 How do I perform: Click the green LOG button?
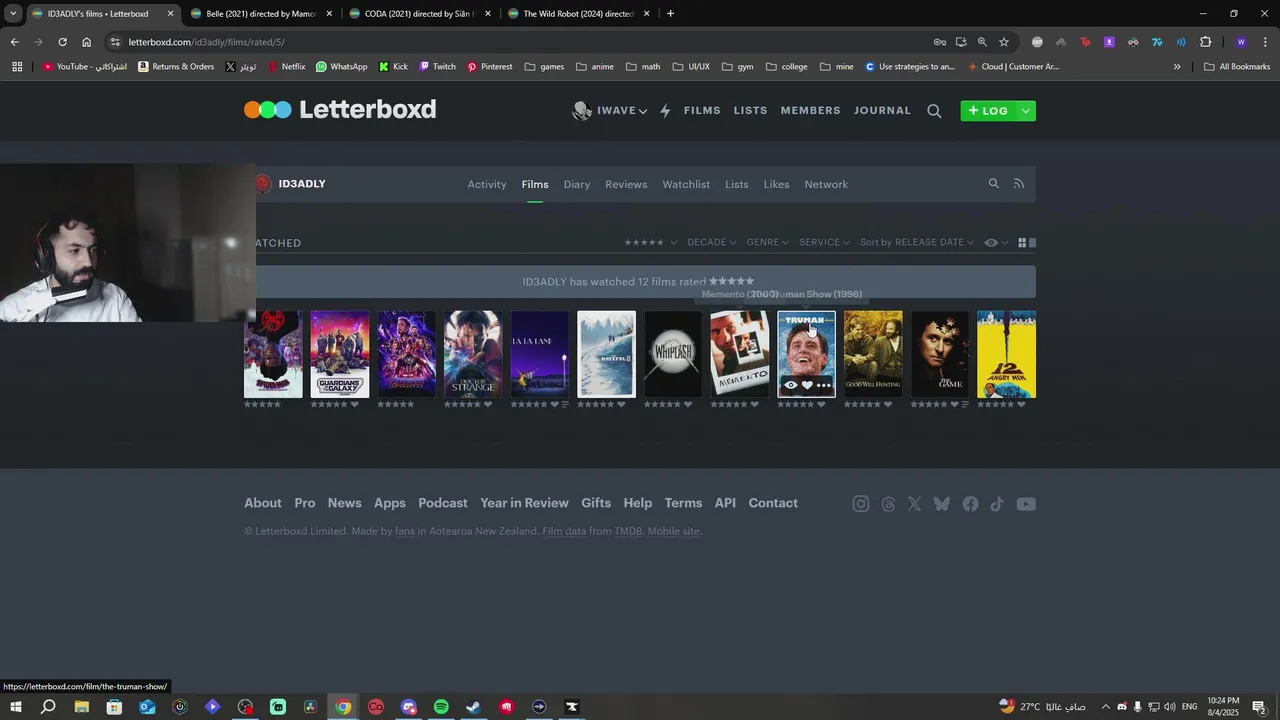coord(988,111)
